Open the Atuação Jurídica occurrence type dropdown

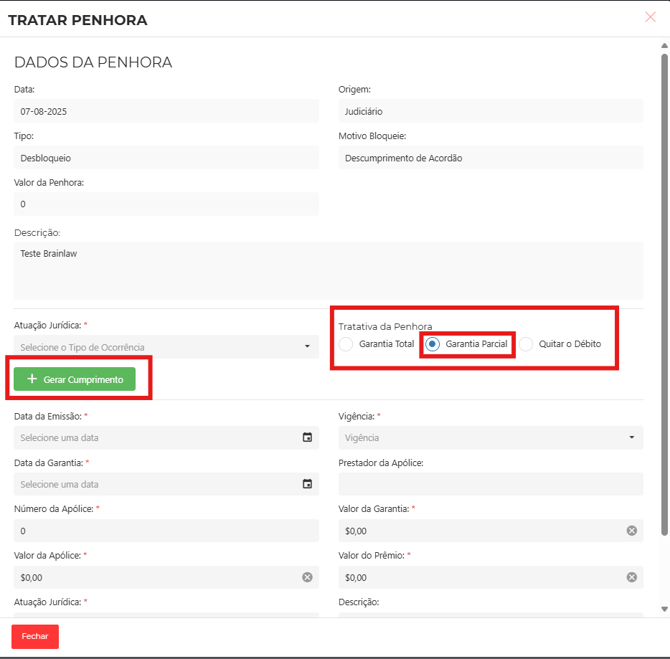coord(165,347)
